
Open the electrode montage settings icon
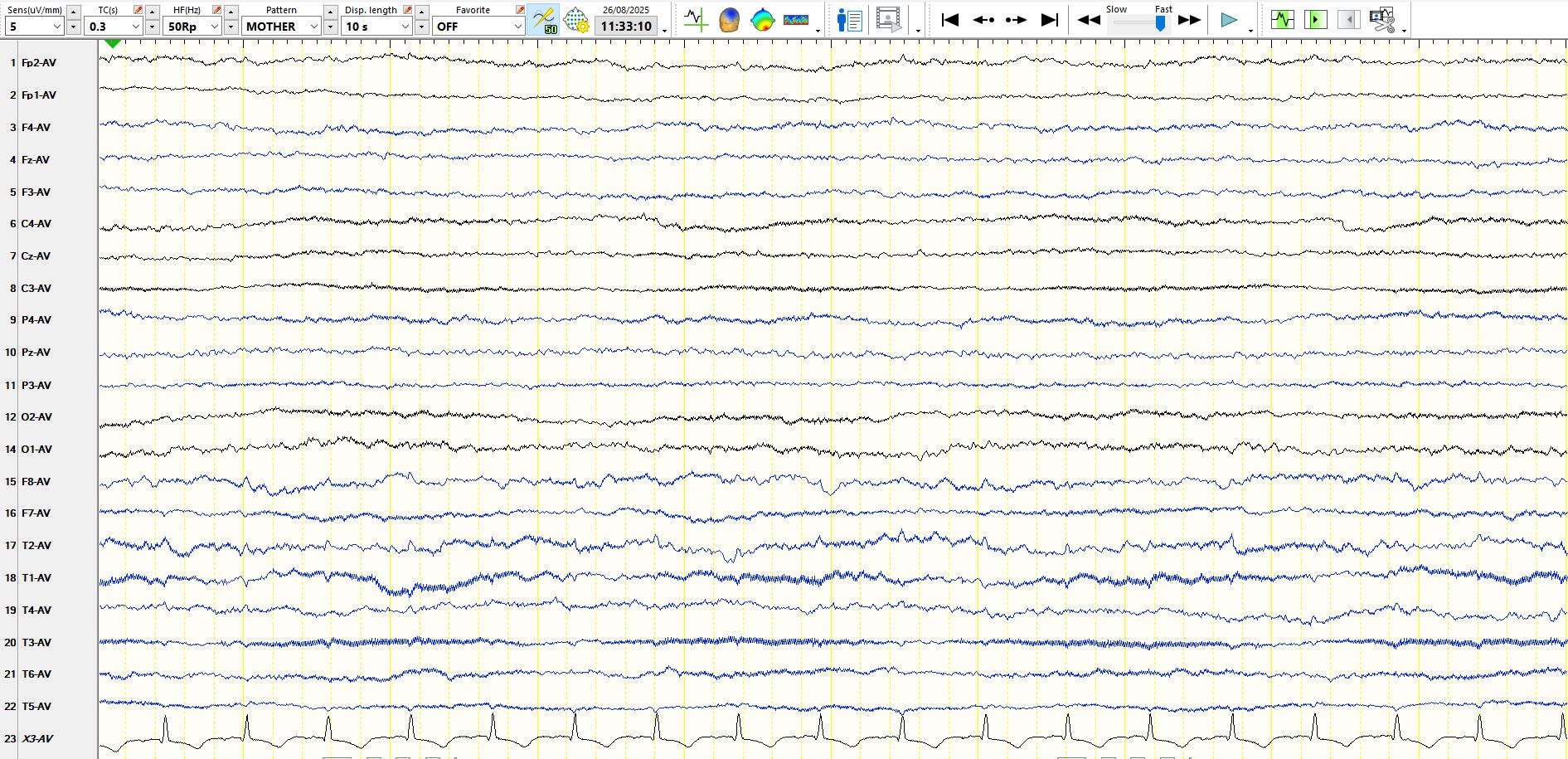coord(575,20)
